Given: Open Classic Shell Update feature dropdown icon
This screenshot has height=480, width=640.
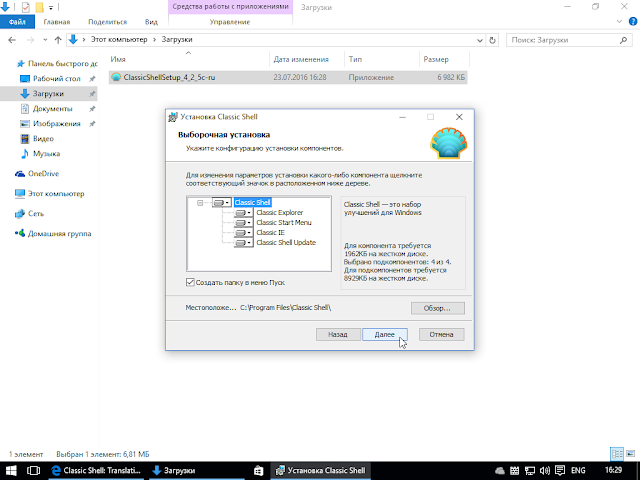Looking at the screenshot, I should tap(244, 242).
